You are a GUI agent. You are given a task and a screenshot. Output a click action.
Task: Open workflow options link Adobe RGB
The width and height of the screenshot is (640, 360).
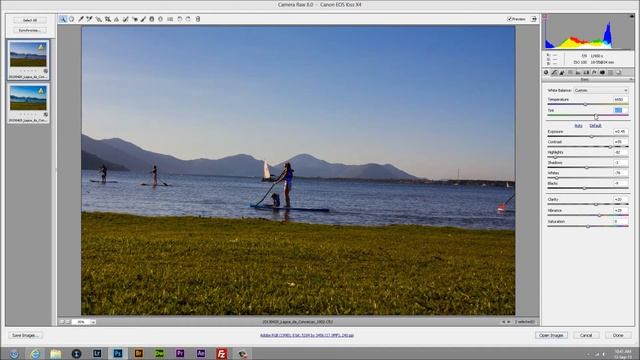[307, 335]
